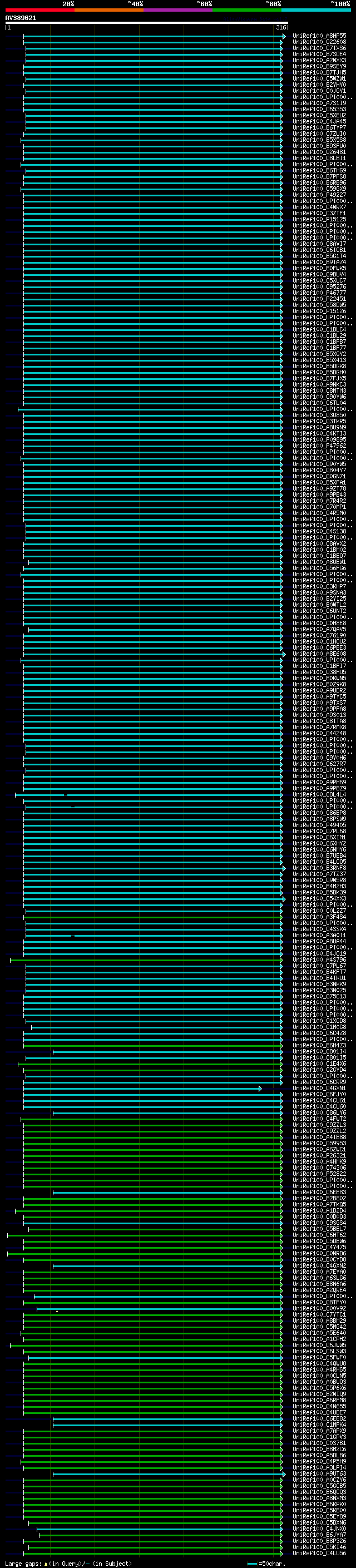
Task: Click the alignment bar for UniRef100_Q8L4L4
Action: coord(149,795)
